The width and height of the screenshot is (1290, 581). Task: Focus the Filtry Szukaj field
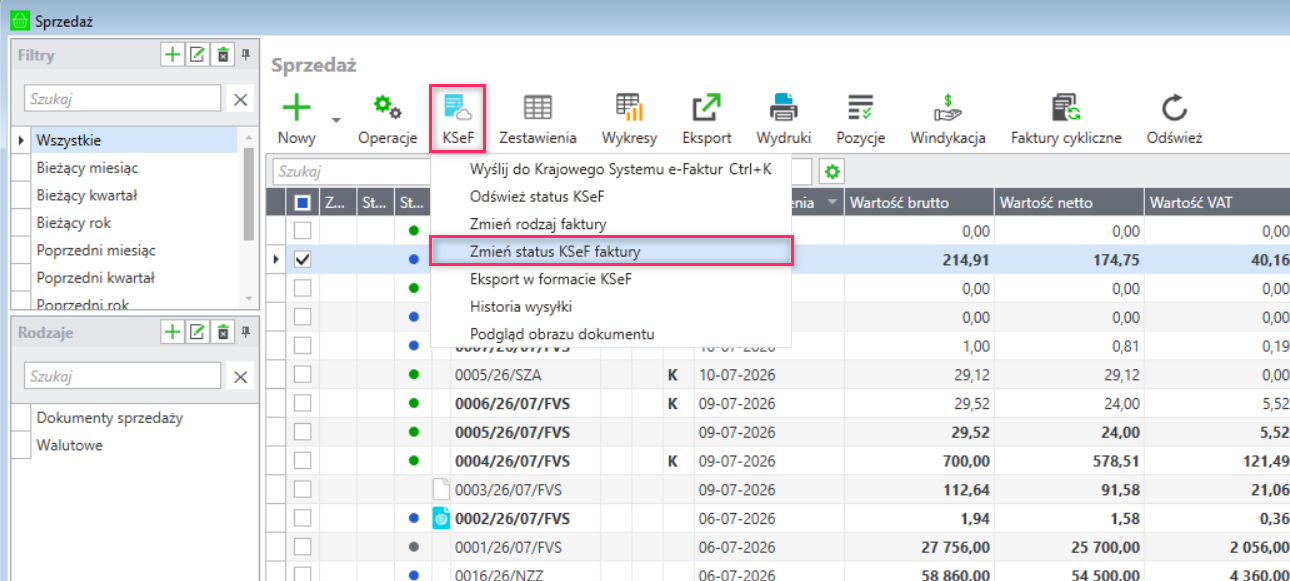122,99
